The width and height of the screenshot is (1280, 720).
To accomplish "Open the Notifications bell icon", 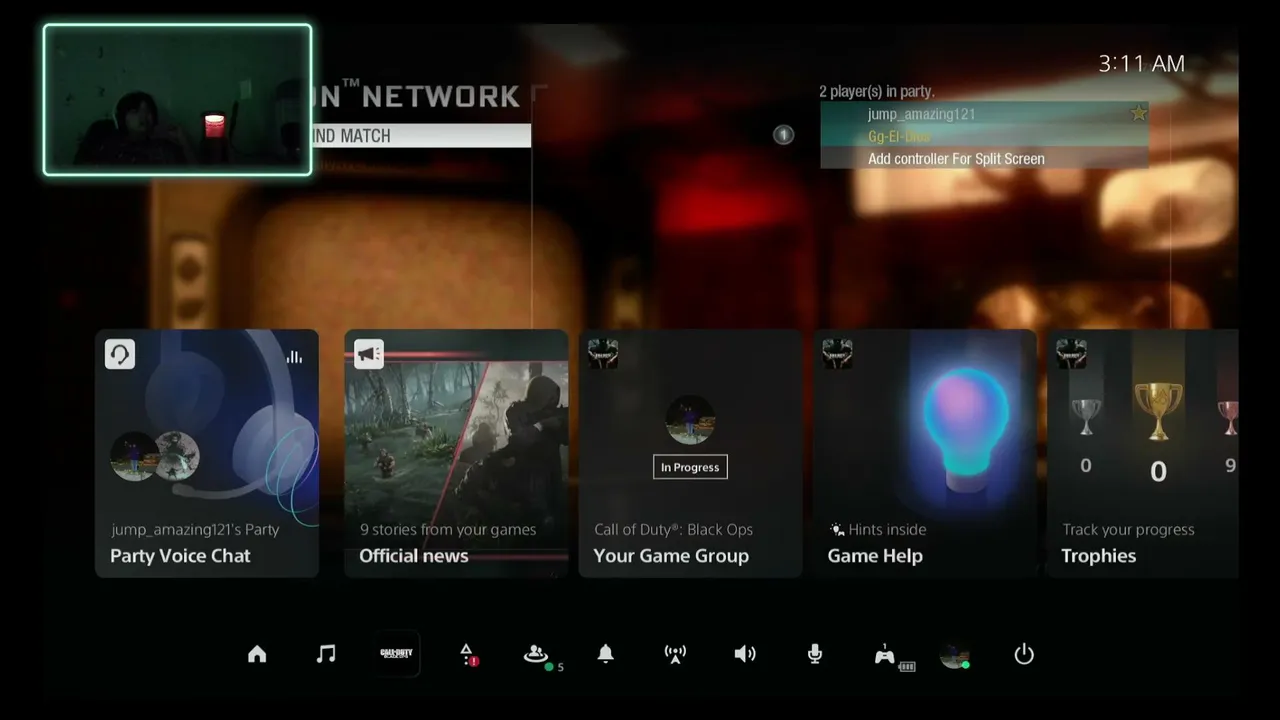I will pyautogui.click(x=605, y=654).
